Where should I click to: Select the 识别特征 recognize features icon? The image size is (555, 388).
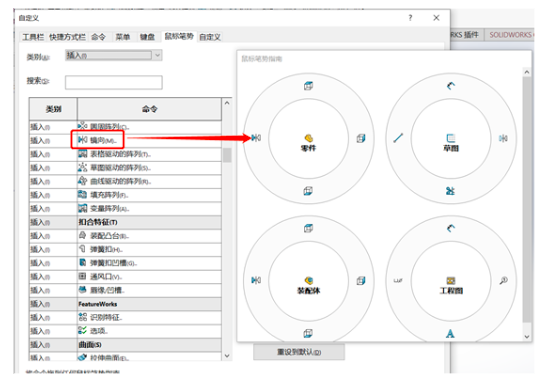click(x=82, y=317)
